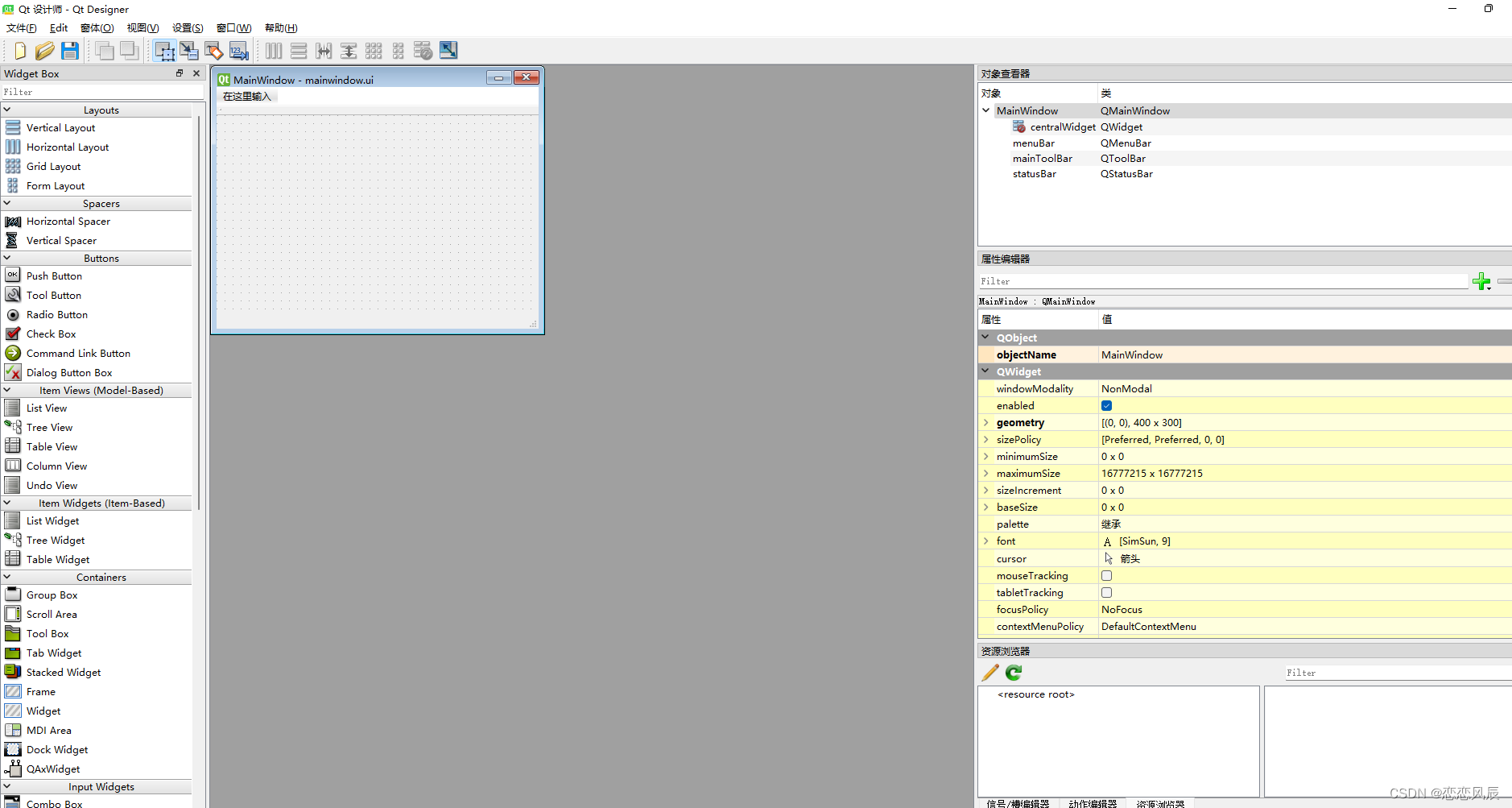Click 在这里输入 in the form menu bar

click(247, 97)
